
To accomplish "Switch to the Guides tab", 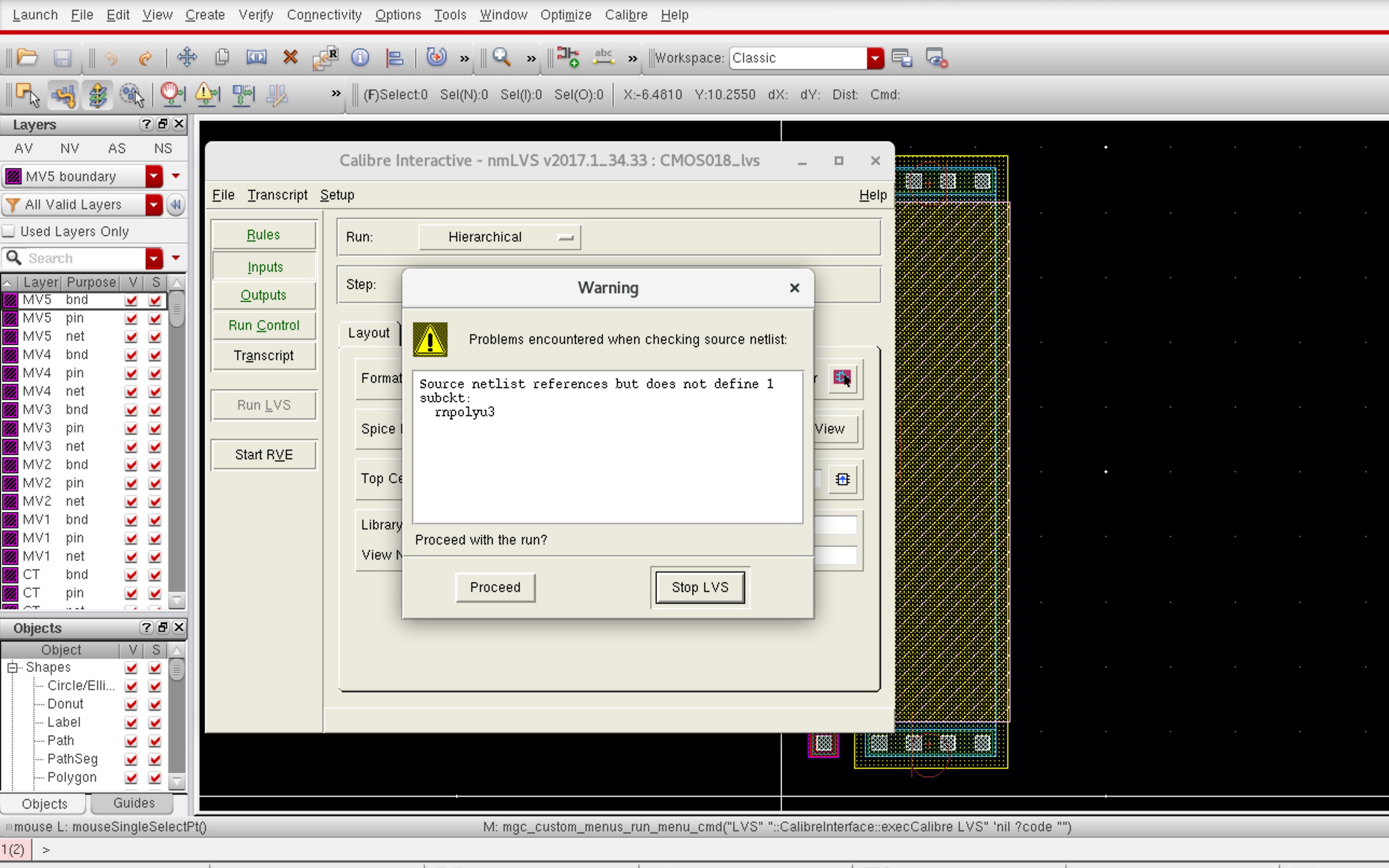I will pos(134,803).
